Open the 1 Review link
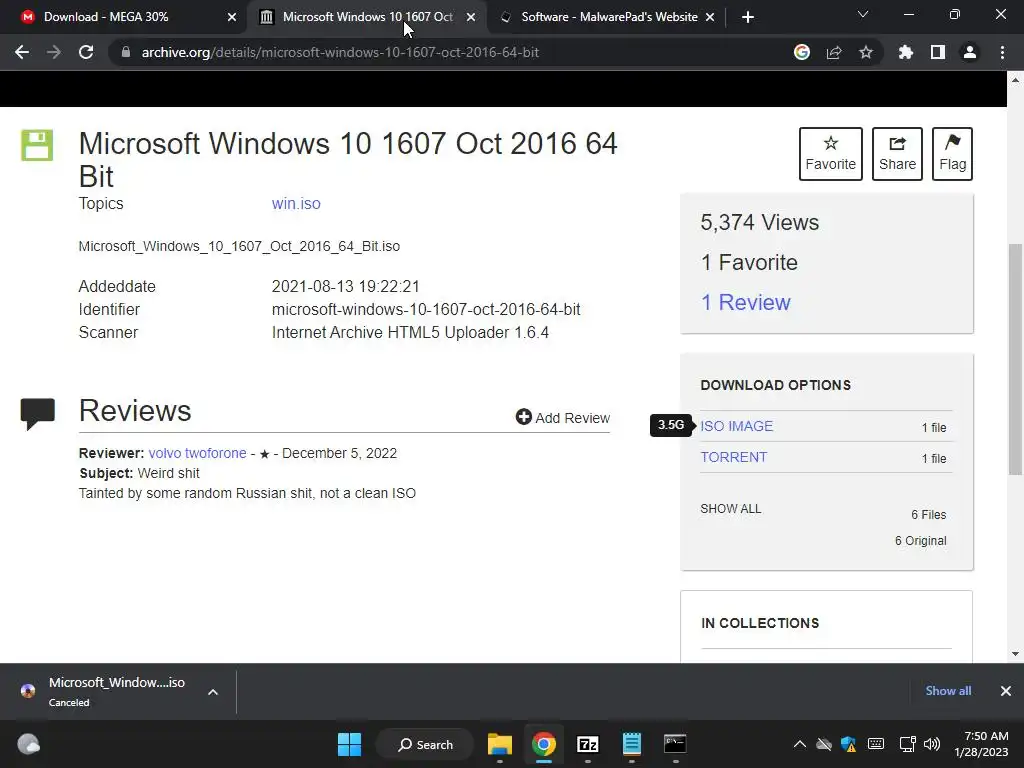1024x768 pixels. 745,302
